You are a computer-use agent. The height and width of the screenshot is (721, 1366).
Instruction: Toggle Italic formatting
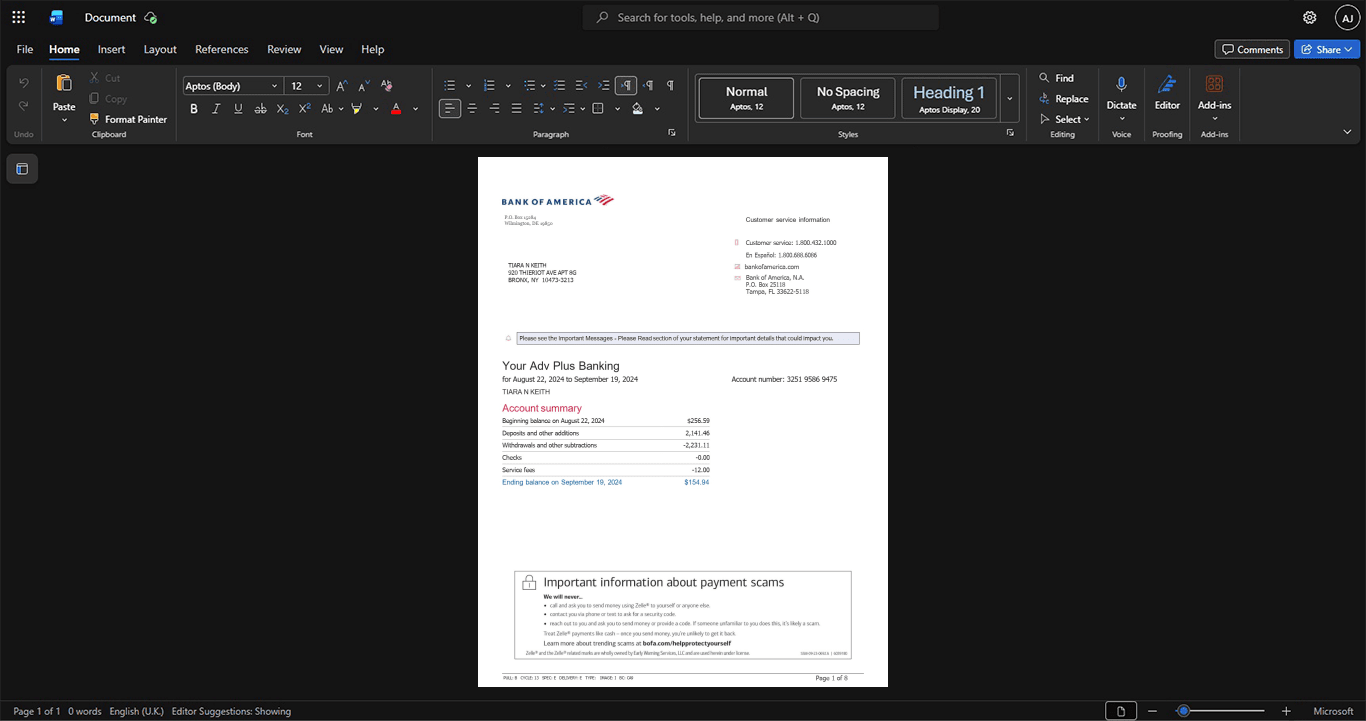pos(216,108)
